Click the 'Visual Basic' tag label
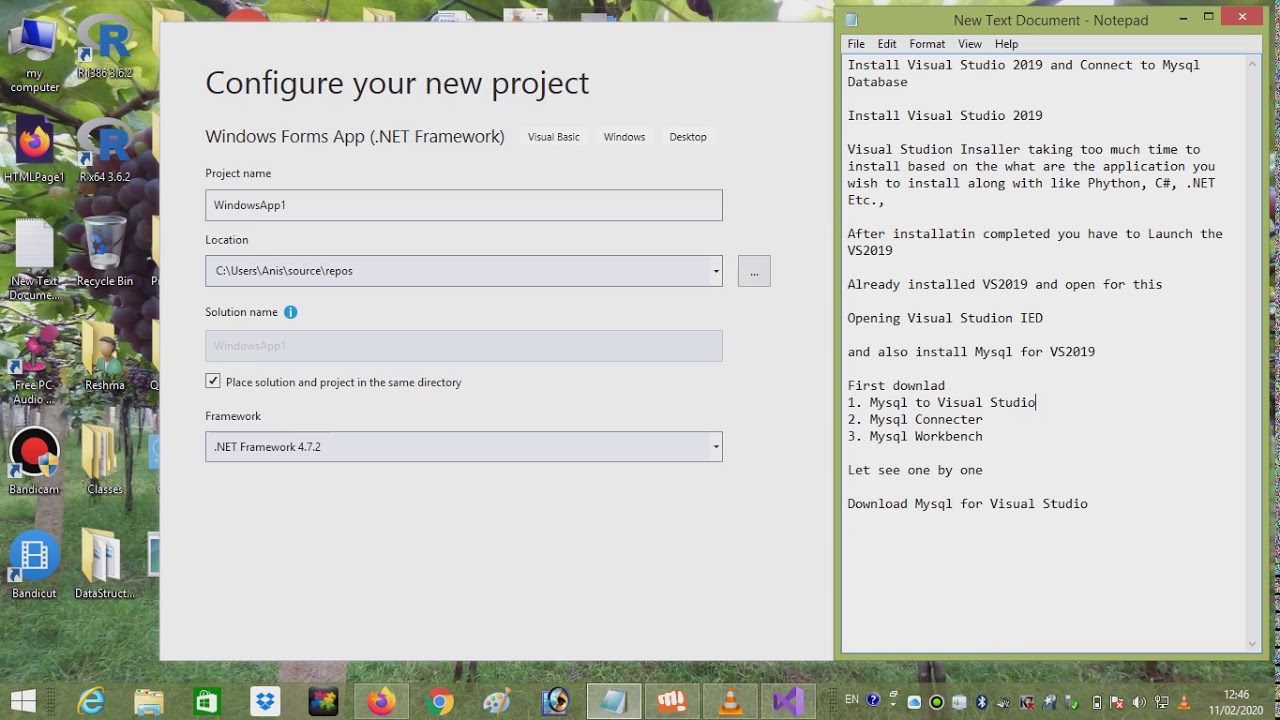 (554, 137)
